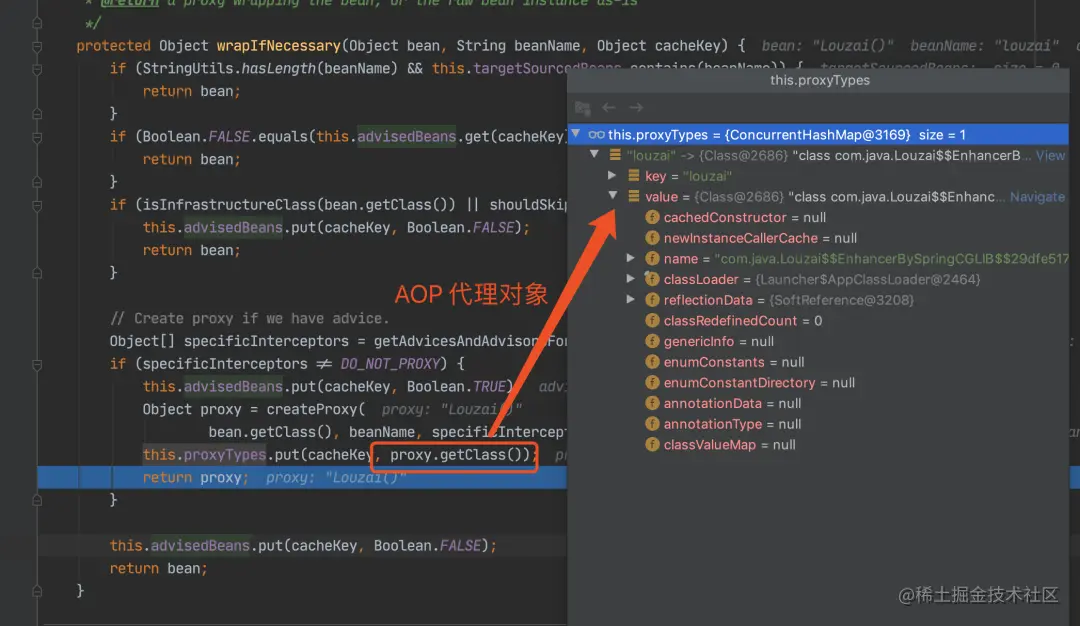Click the SoftReference@3208 value text
The image size is (1080, 626).
click(x=841, y=300)
